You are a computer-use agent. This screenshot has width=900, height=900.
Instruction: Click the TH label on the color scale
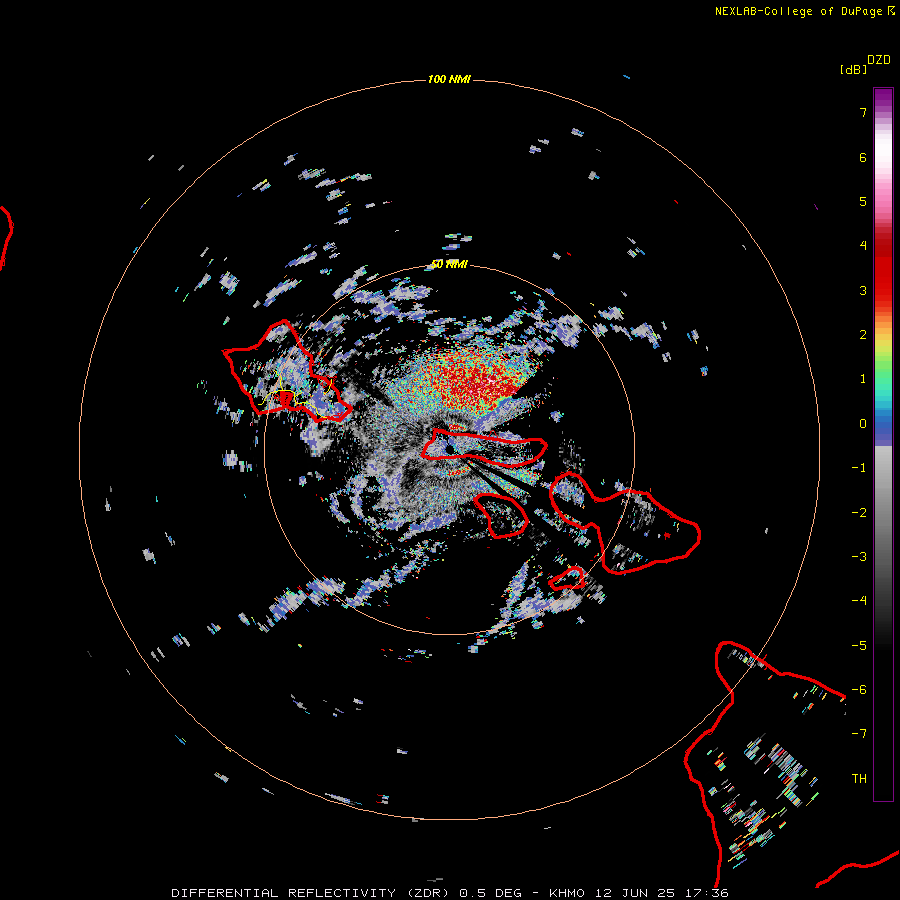point(859,779)
